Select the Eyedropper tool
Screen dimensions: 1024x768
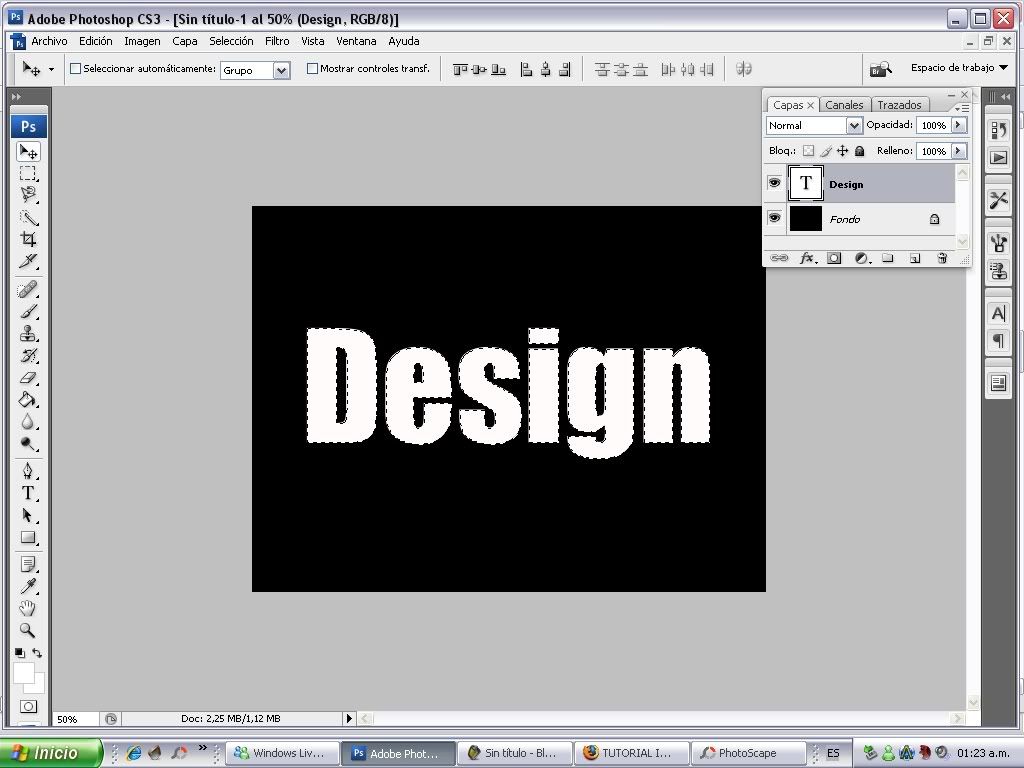[x=27, y=586]
